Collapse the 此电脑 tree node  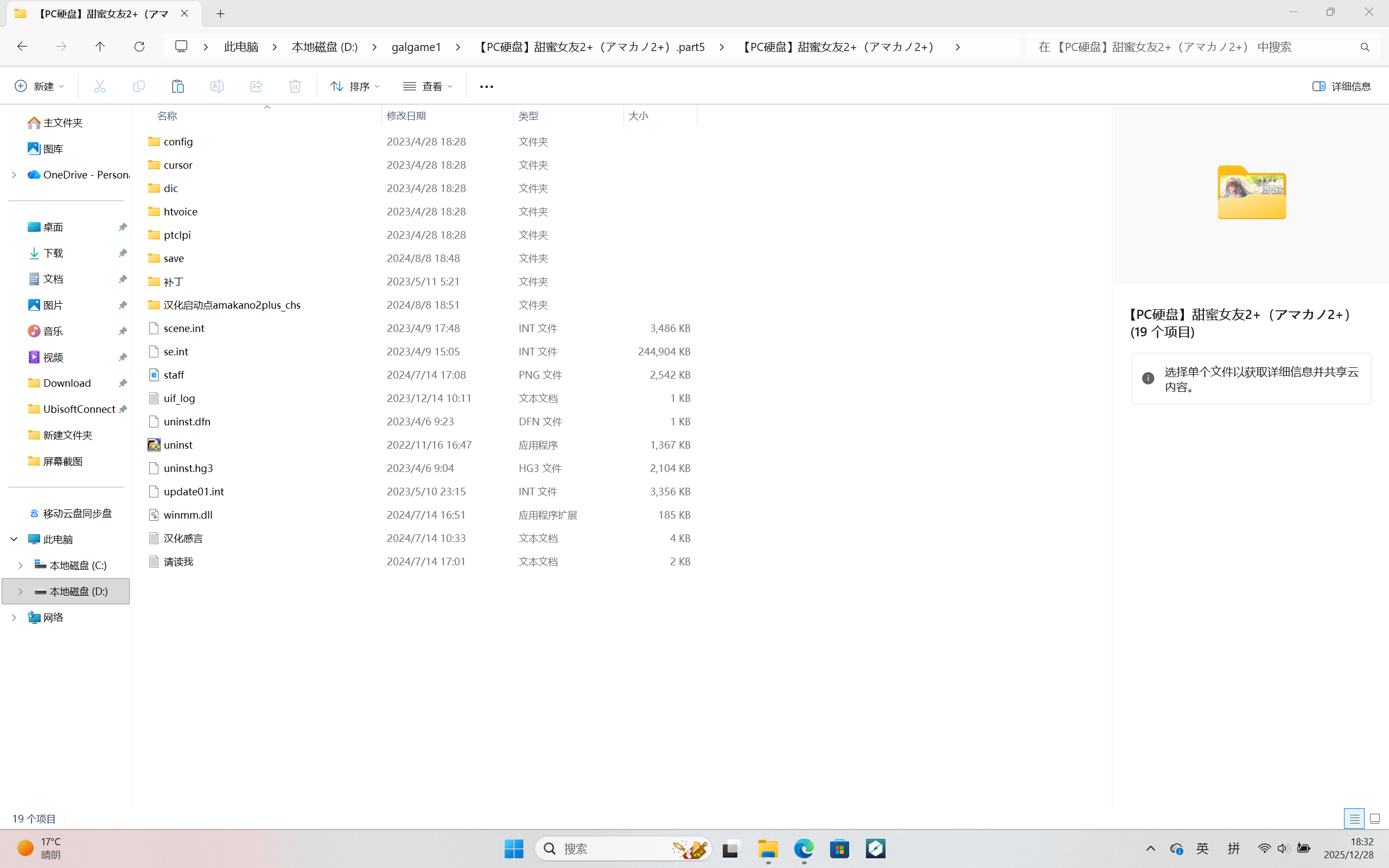[14, 539]
